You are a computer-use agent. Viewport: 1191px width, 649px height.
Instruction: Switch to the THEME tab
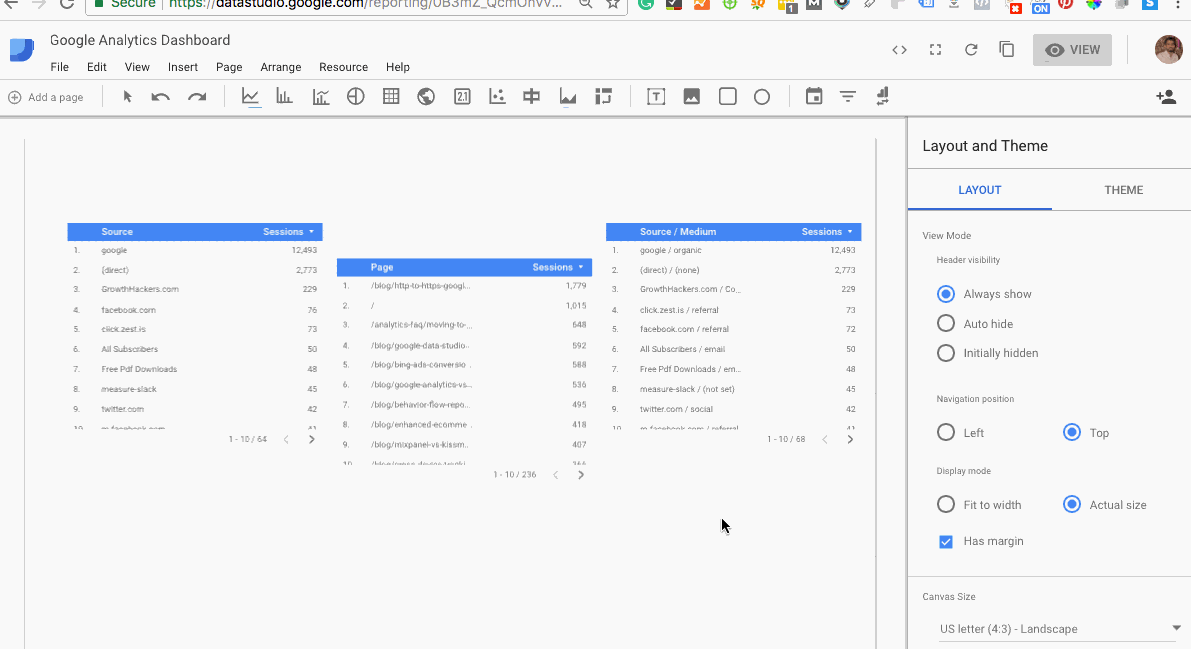[x=1123, y=189]
